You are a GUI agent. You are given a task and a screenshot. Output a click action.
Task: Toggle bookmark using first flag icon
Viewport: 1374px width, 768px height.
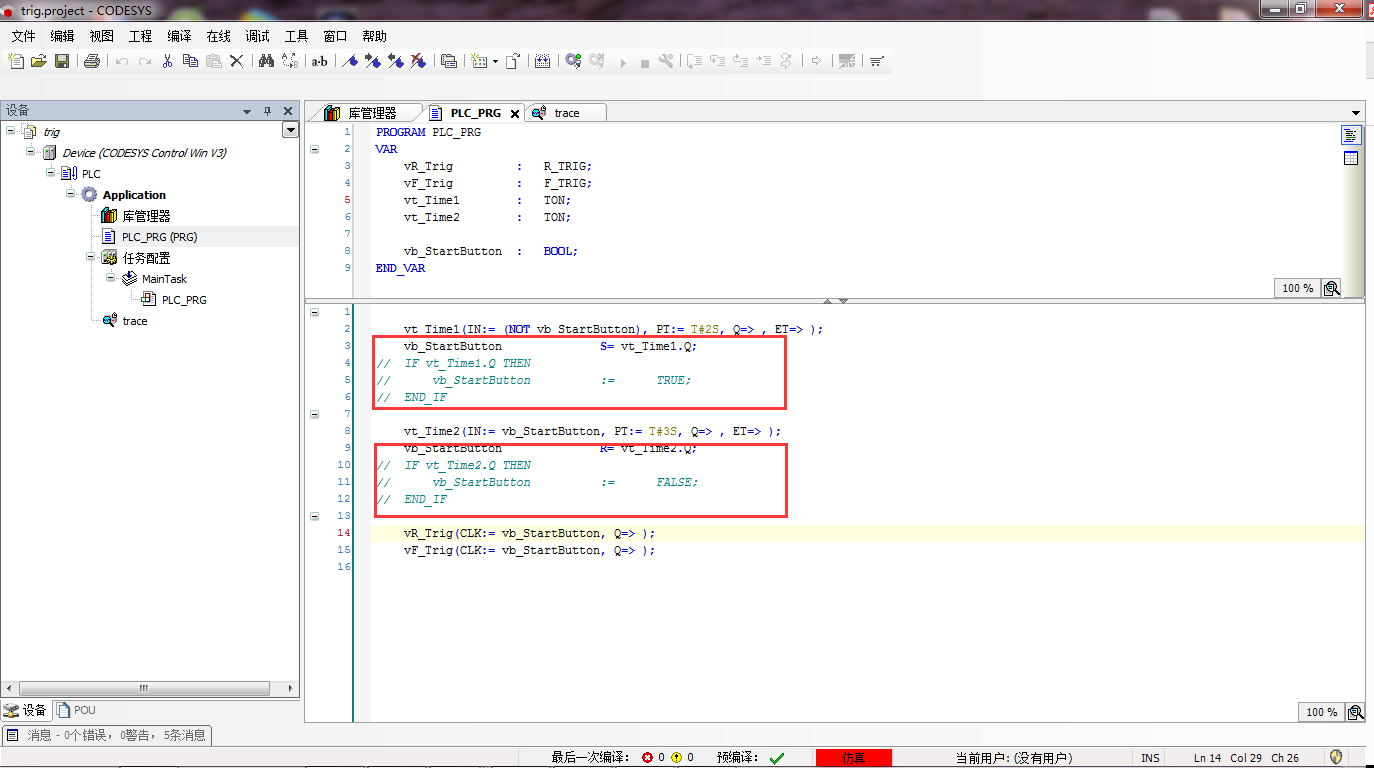pos(350,61)
